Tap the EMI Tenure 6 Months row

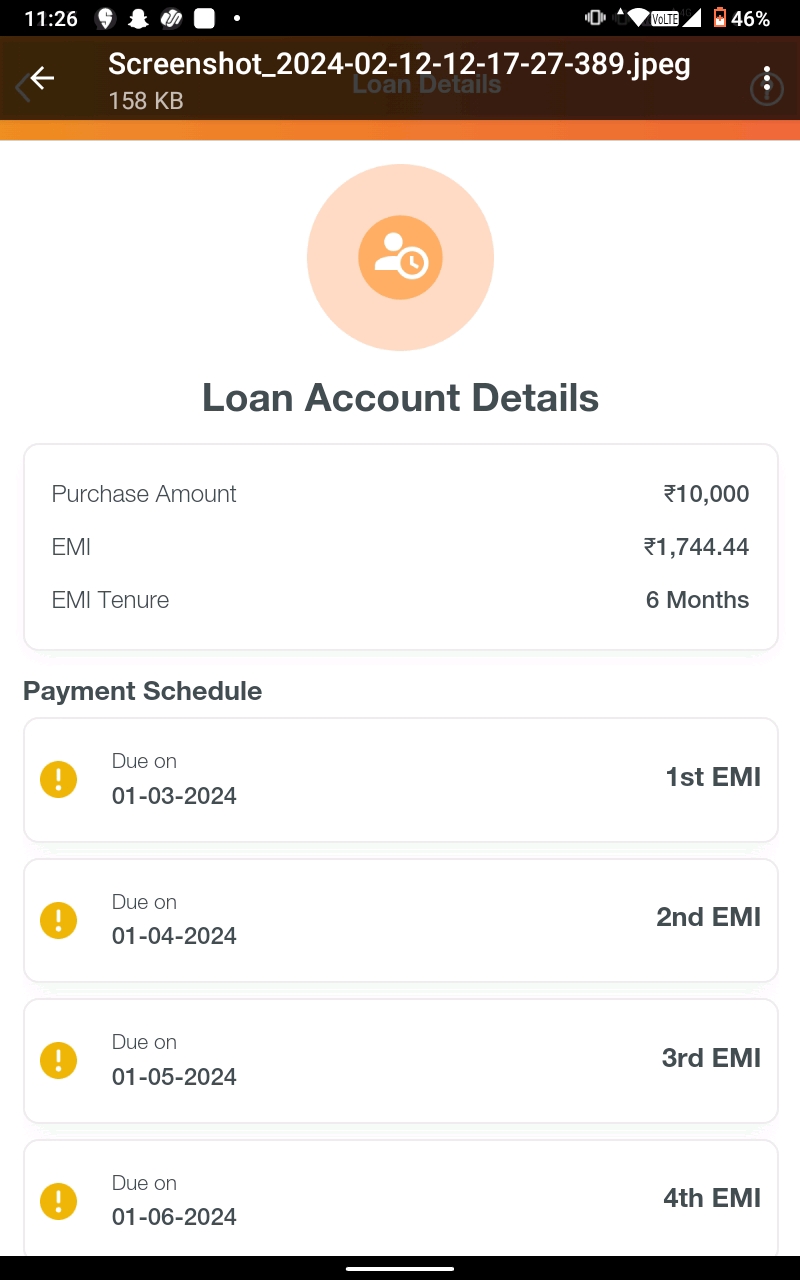click(400, 600)
